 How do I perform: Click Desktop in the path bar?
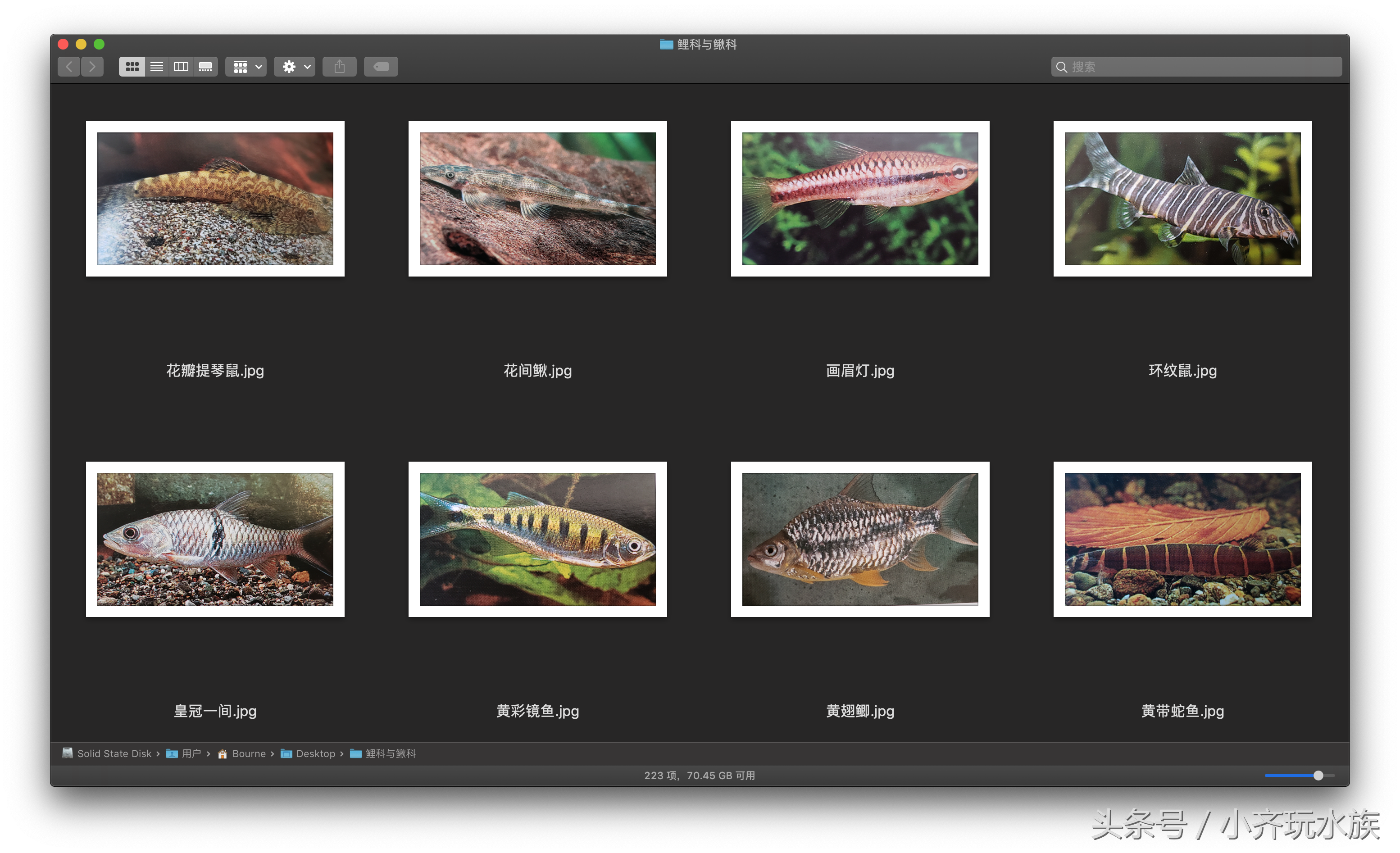click(x=309, y=753)
